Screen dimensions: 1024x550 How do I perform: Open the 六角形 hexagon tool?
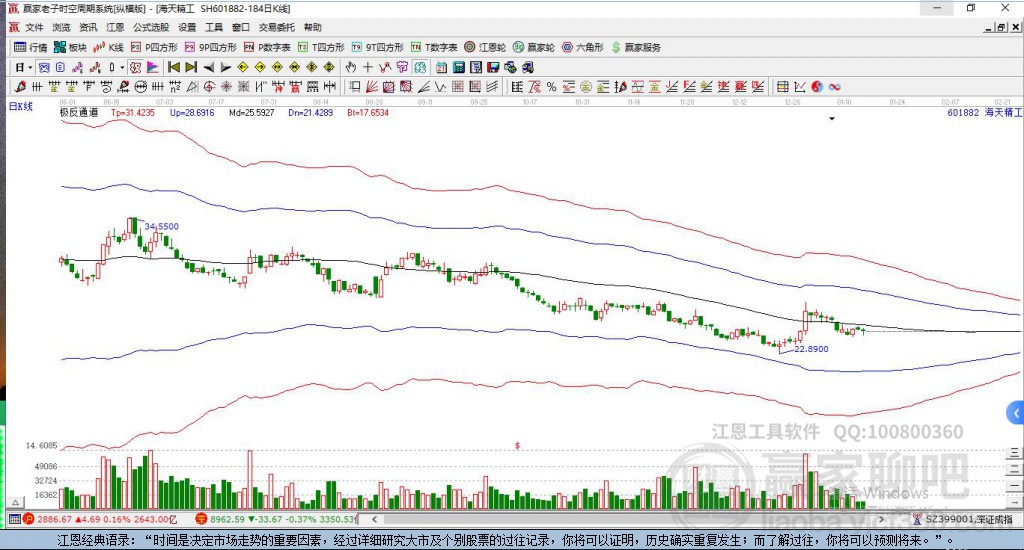click(583, 47)
